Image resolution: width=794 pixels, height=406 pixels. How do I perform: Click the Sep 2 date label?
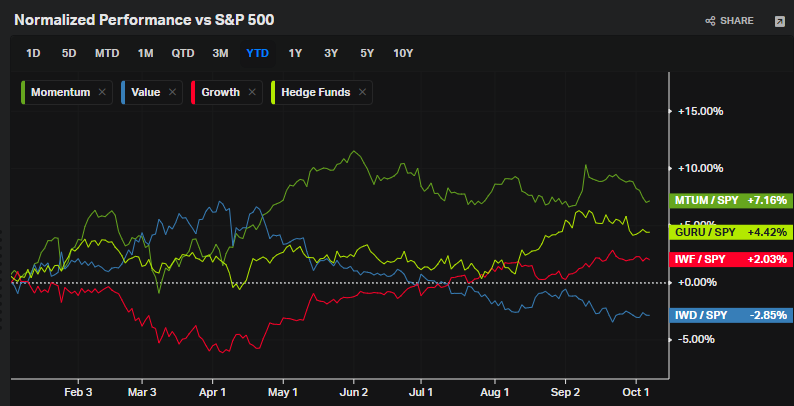tap(566, 392)
